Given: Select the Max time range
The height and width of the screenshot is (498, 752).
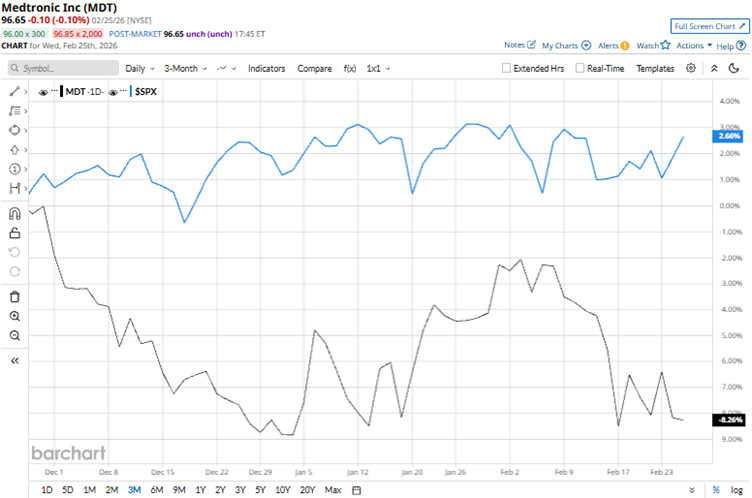Looking at the screenshot, I should (x=333, y=490).
